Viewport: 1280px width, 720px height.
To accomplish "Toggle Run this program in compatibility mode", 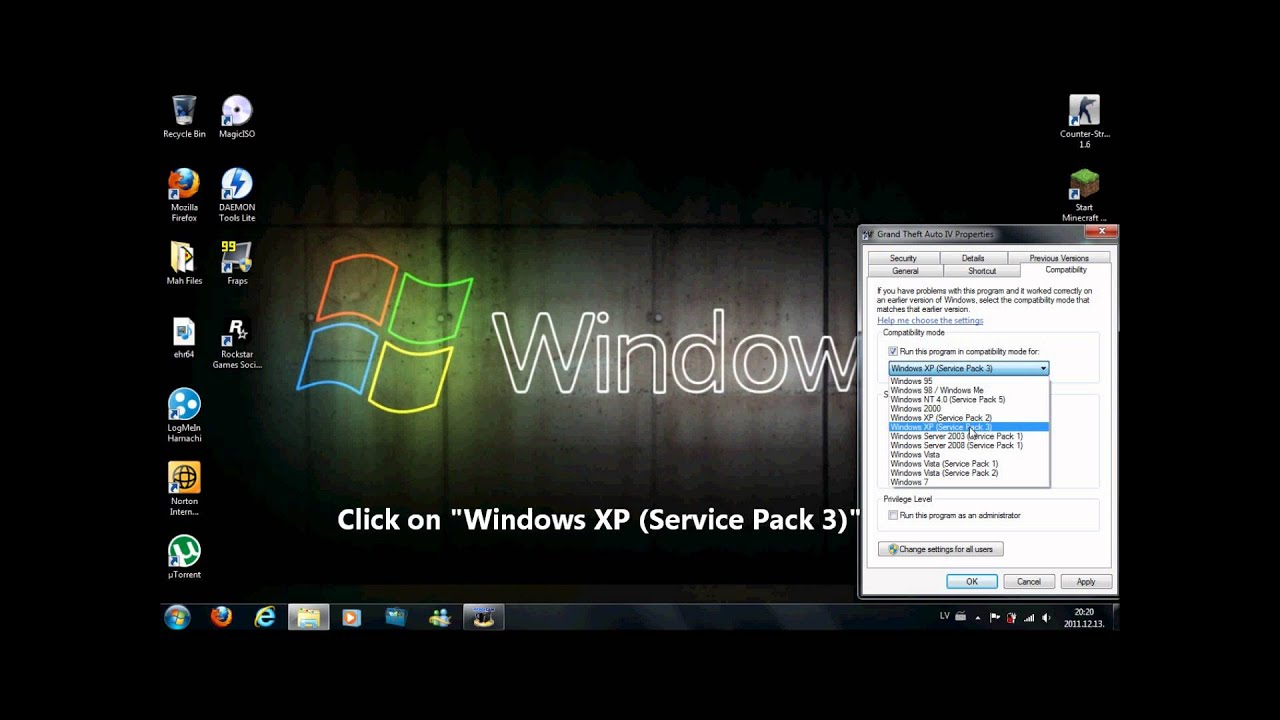I will [x=893, y=352].
